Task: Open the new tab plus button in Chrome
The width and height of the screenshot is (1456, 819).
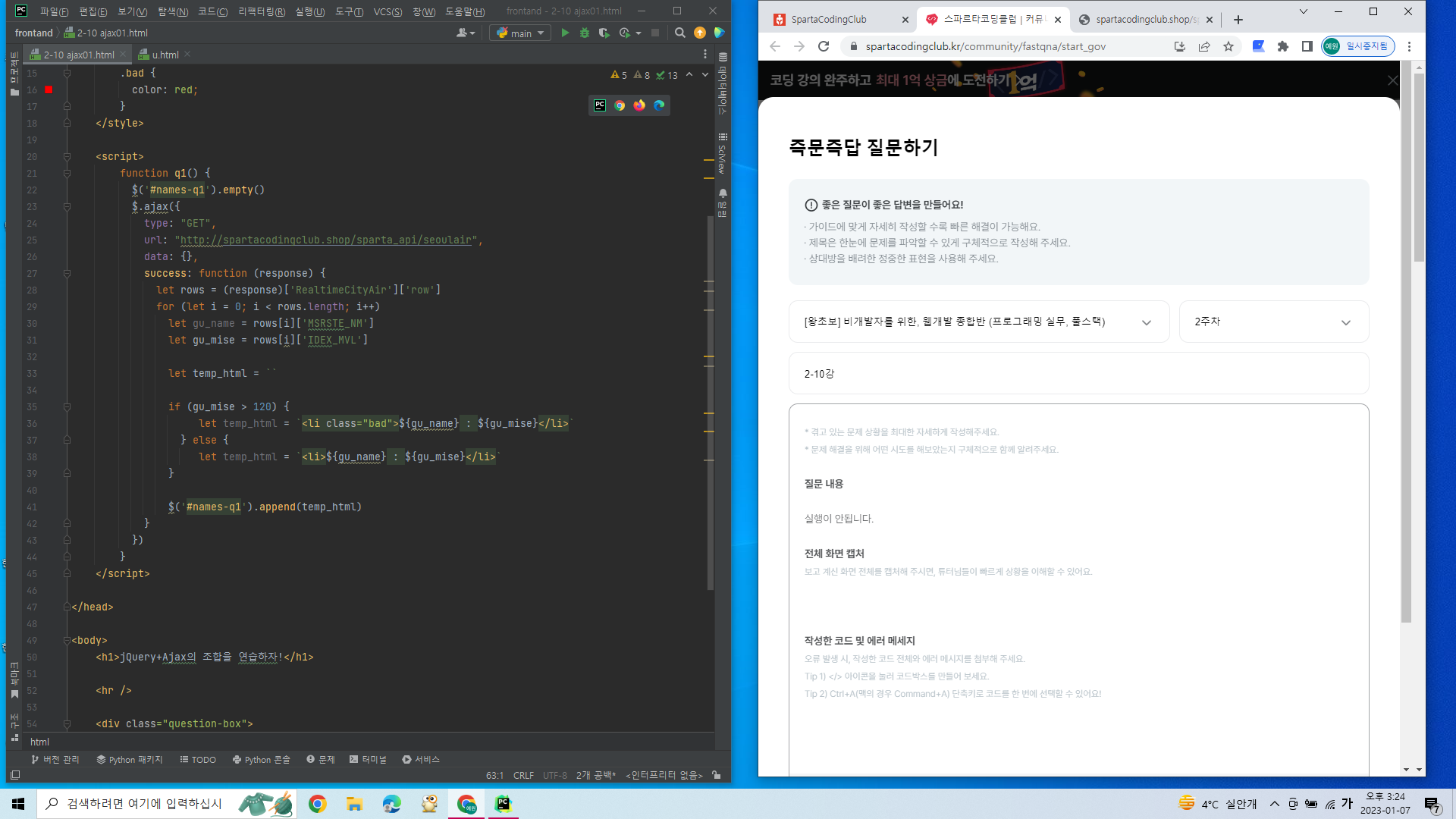Action: click(x=1238, y=20)
